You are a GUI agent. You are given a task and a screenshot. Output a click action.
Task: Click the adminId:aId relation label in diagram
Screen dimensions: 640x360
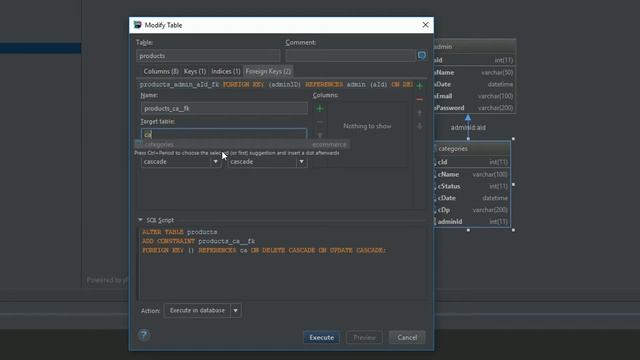(x=468, y=127)
